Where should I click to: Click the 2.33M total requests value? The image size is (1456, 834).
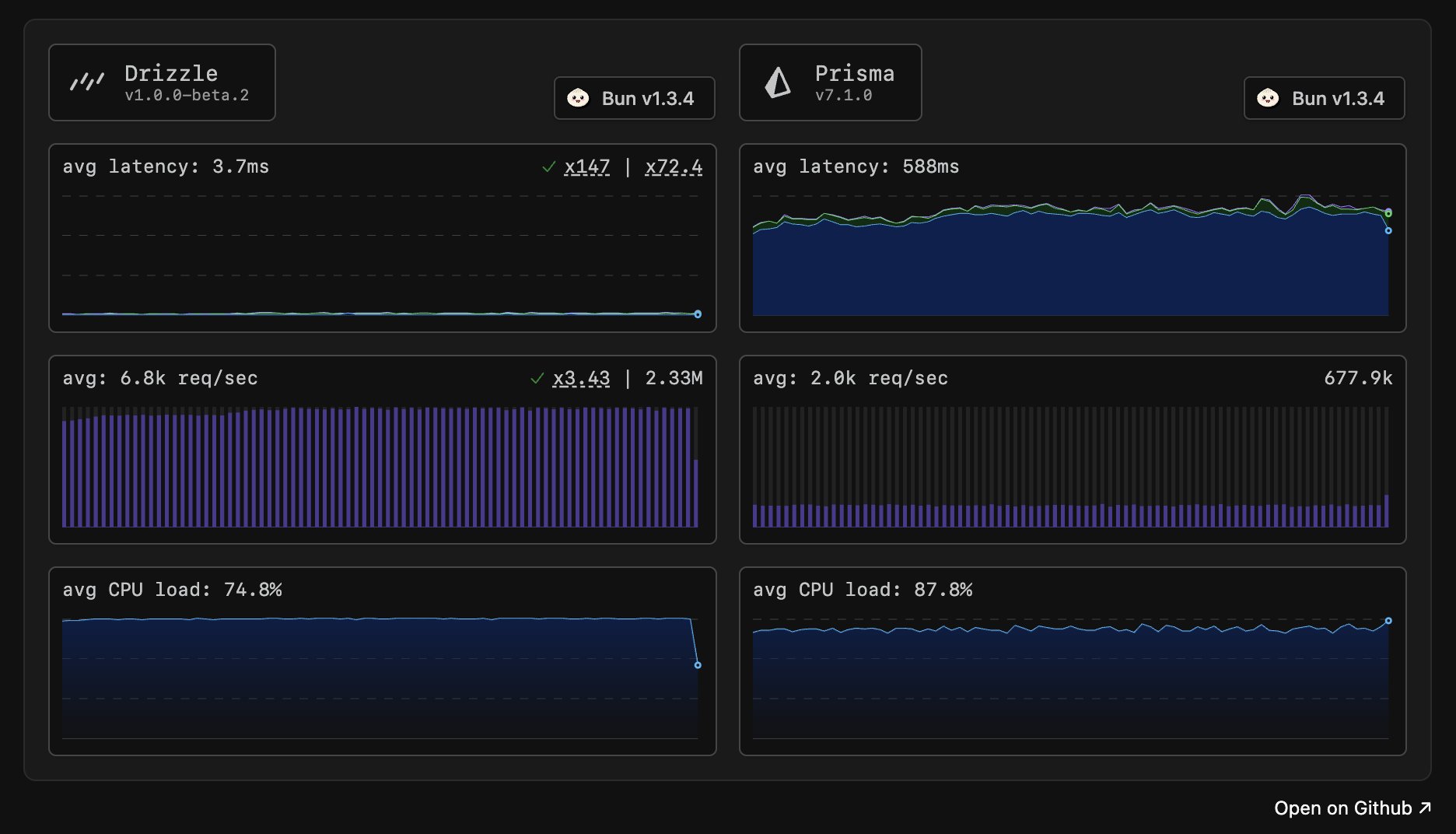click(674, 378)
